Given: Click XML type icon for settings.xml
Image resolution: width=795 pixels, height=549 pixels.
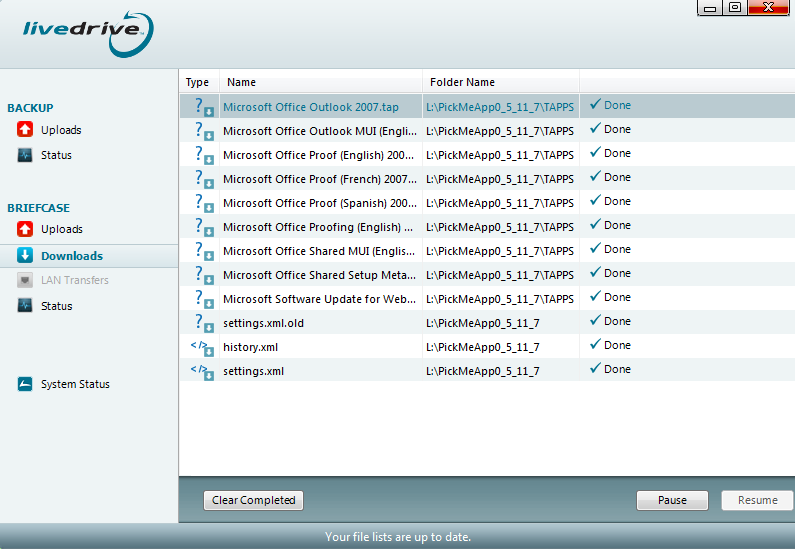Looking at the screenshot, I should tap(202, 372).
